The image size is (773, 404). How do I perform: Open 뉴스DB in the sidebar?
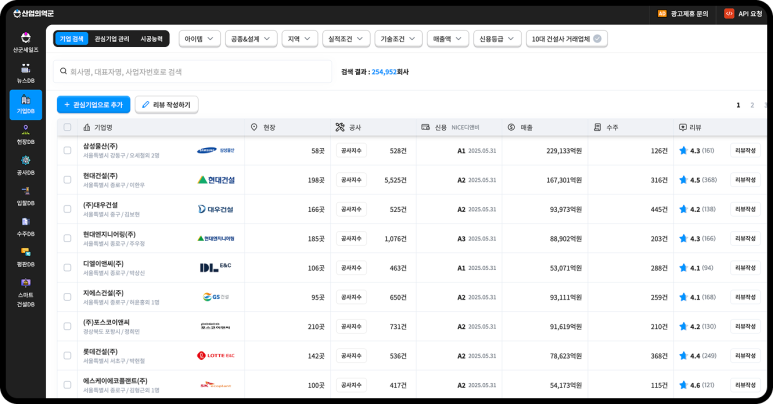(26, 73)
